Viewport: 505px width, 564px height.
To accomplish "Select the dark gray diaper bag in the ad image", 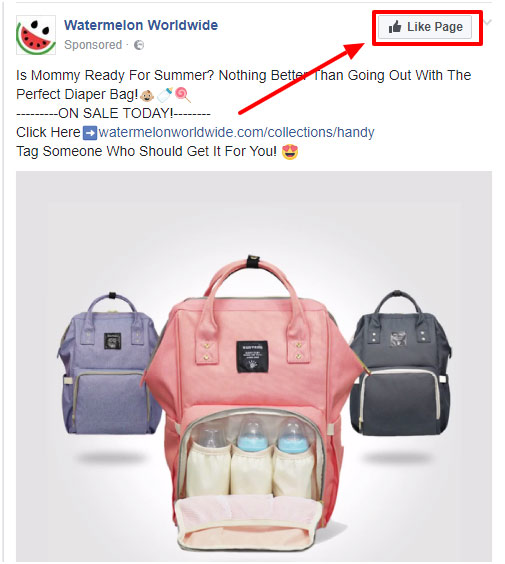I will 400,363.
